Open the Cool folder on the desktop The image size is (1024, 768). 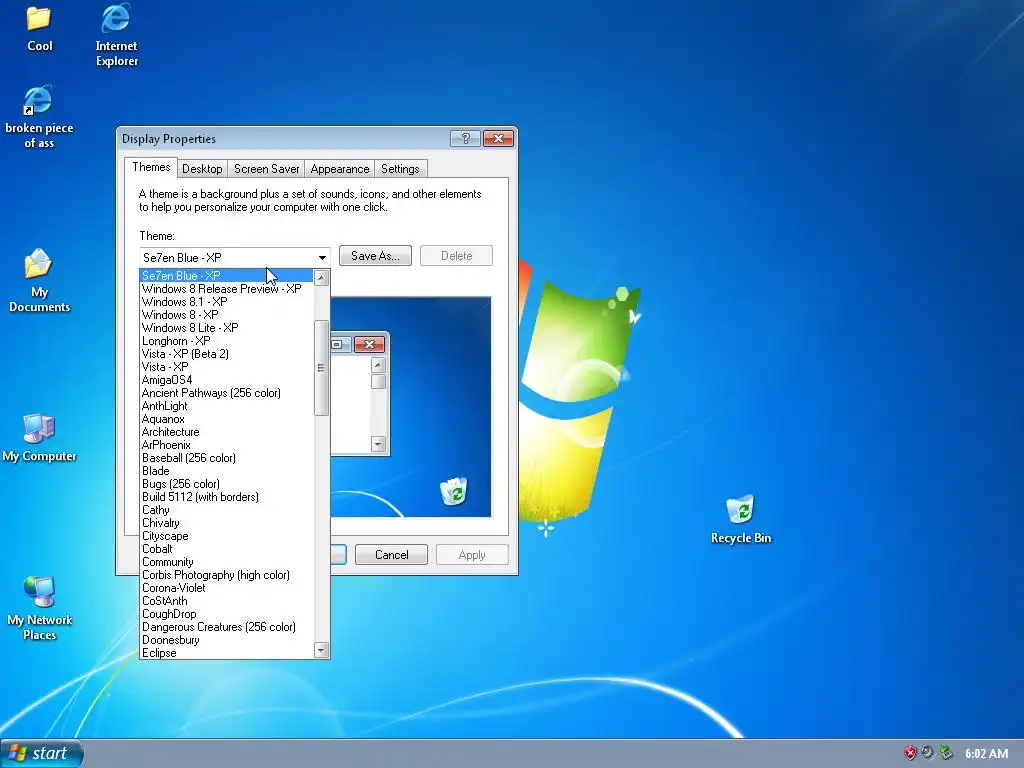tap(39, 28)
